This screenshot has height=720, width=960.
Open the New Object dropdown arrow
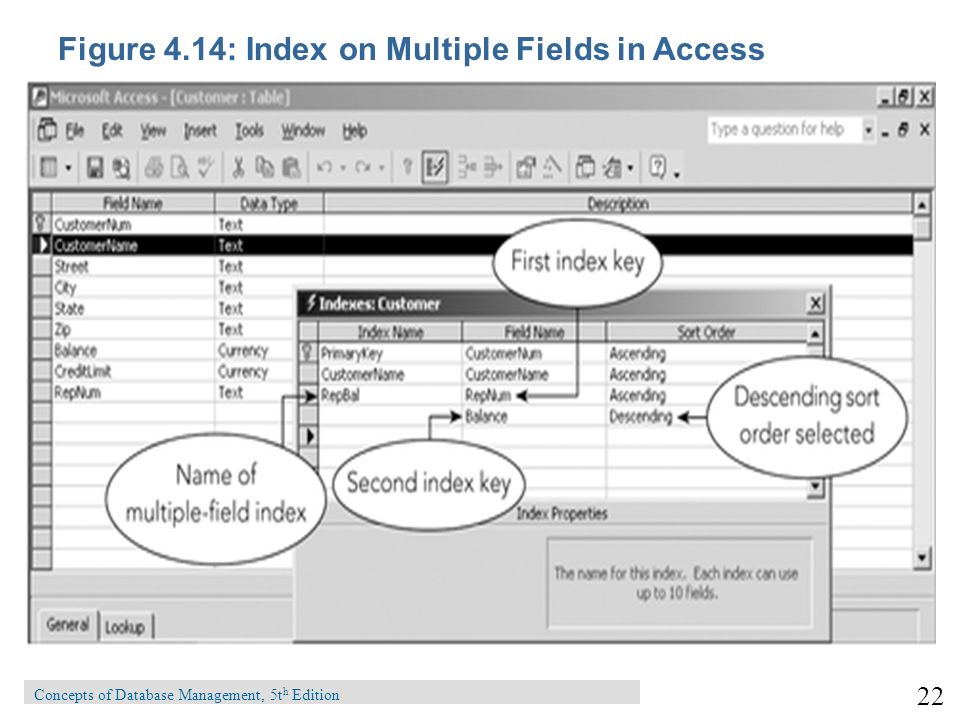pos(630,168)
